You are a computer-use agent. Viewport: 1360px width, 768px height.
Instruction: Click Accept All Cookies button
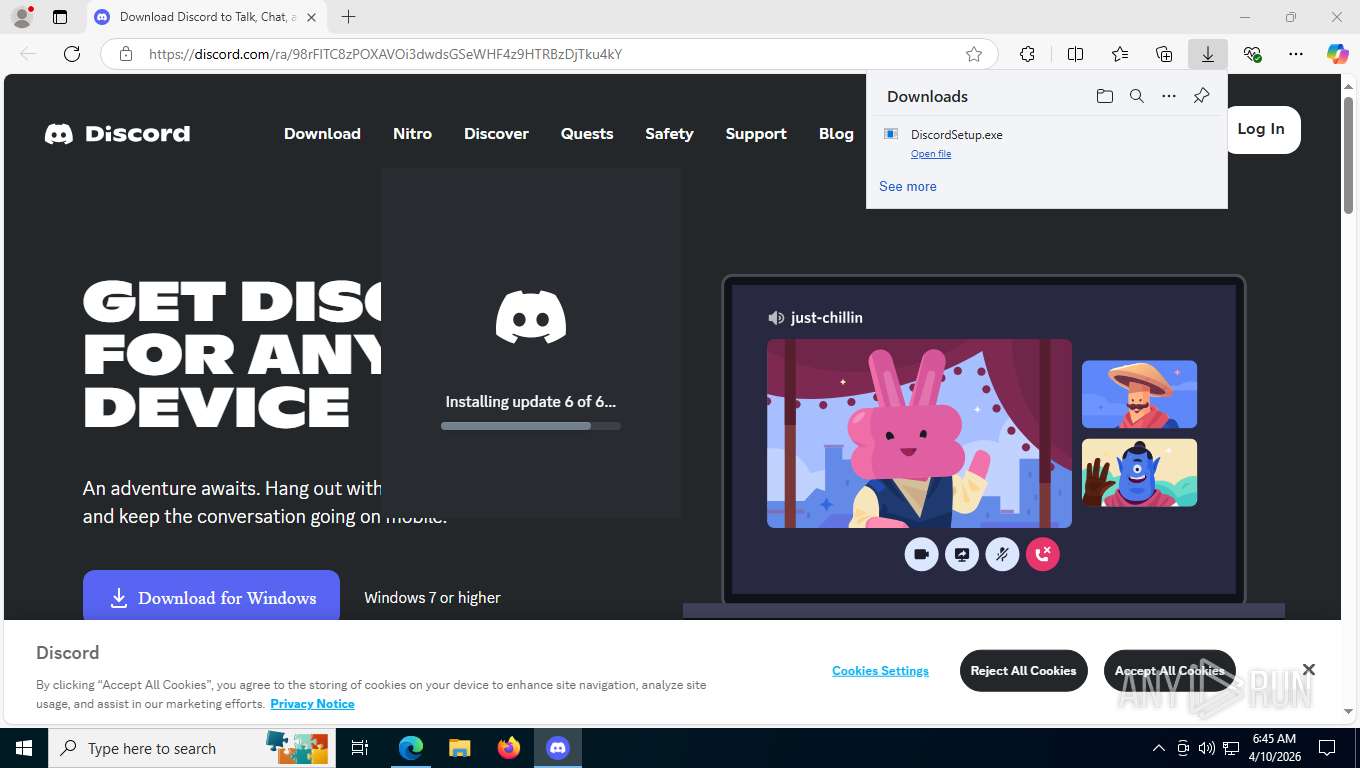1169,671
